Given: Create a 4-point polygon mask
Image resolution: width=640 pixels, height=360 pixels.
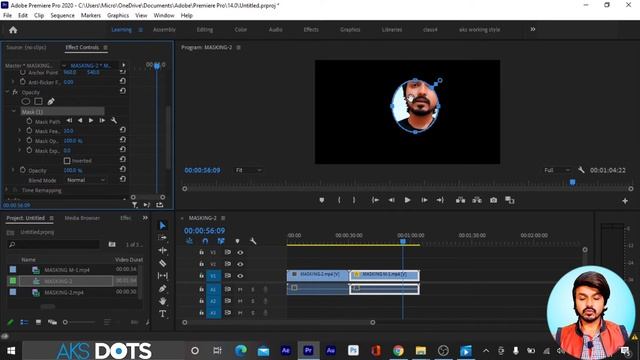Looking at the screenshot, I should tap(38, 101).
